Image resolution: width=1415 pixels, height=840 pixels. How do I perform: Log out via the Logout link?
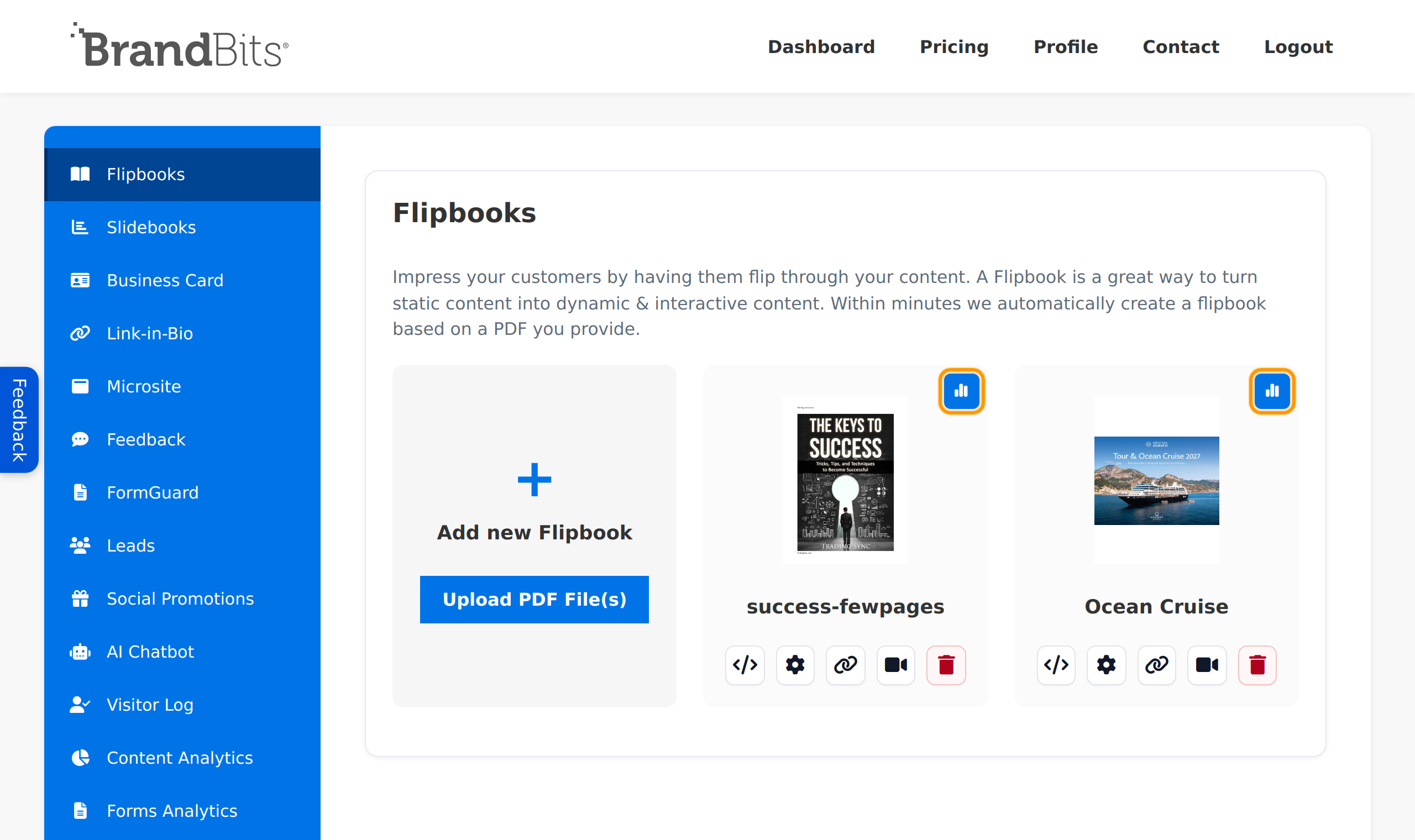(x=1298, y=47)
